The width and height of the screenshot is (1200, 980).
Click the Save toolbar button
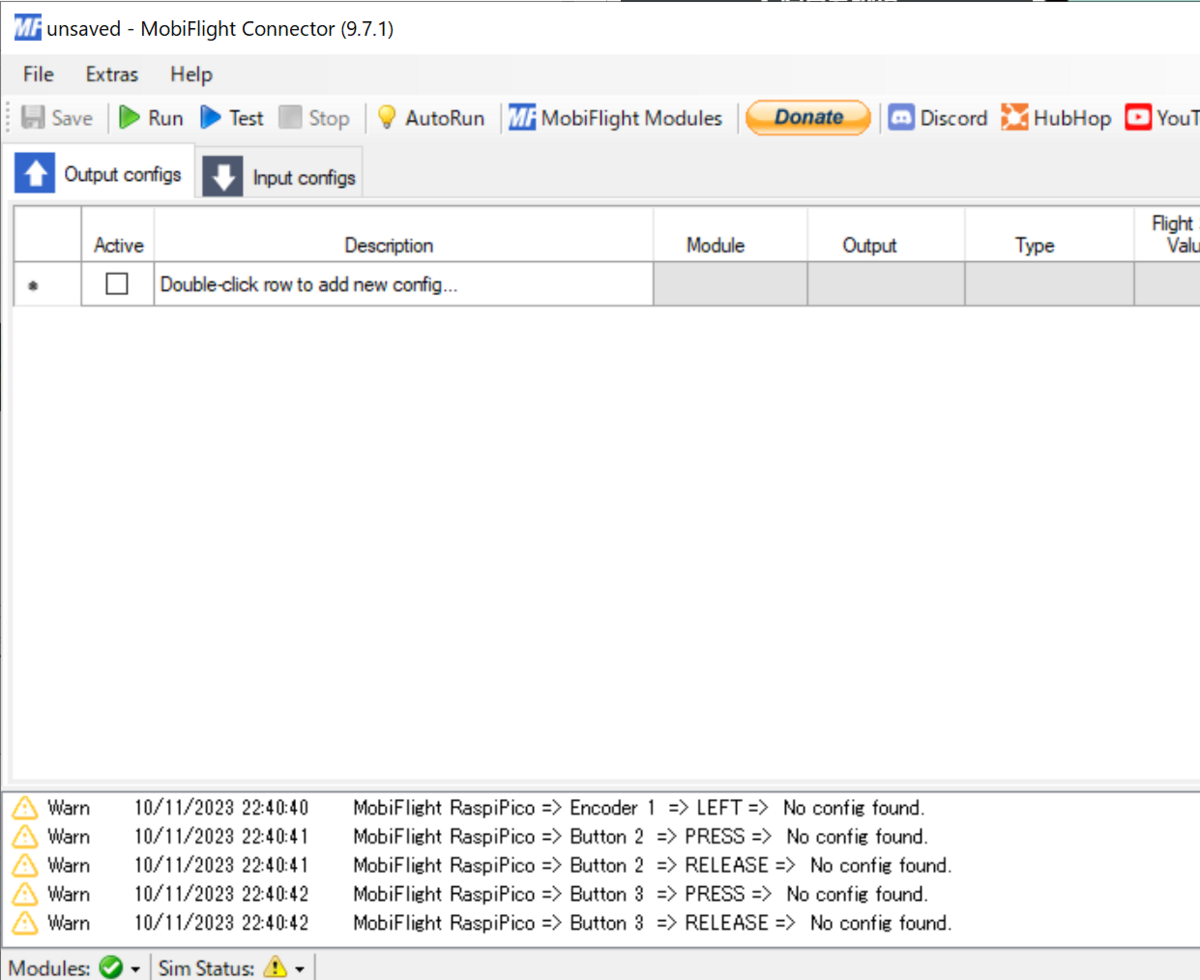coord(57,118)
